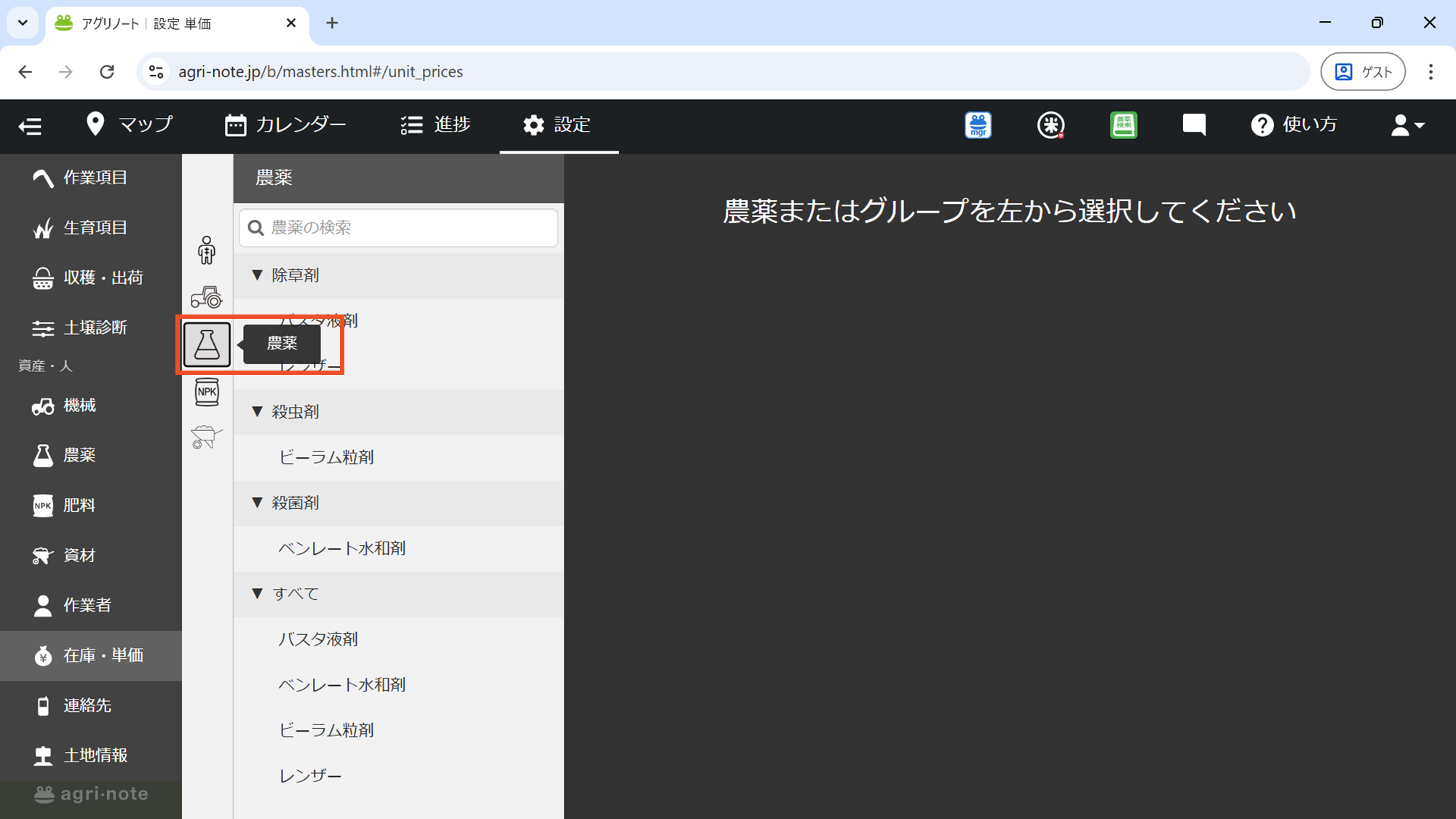Open the chat message bubble icon
Image resolution: width=1456 pixels, height=819 pixels.
coord(1194,125)
